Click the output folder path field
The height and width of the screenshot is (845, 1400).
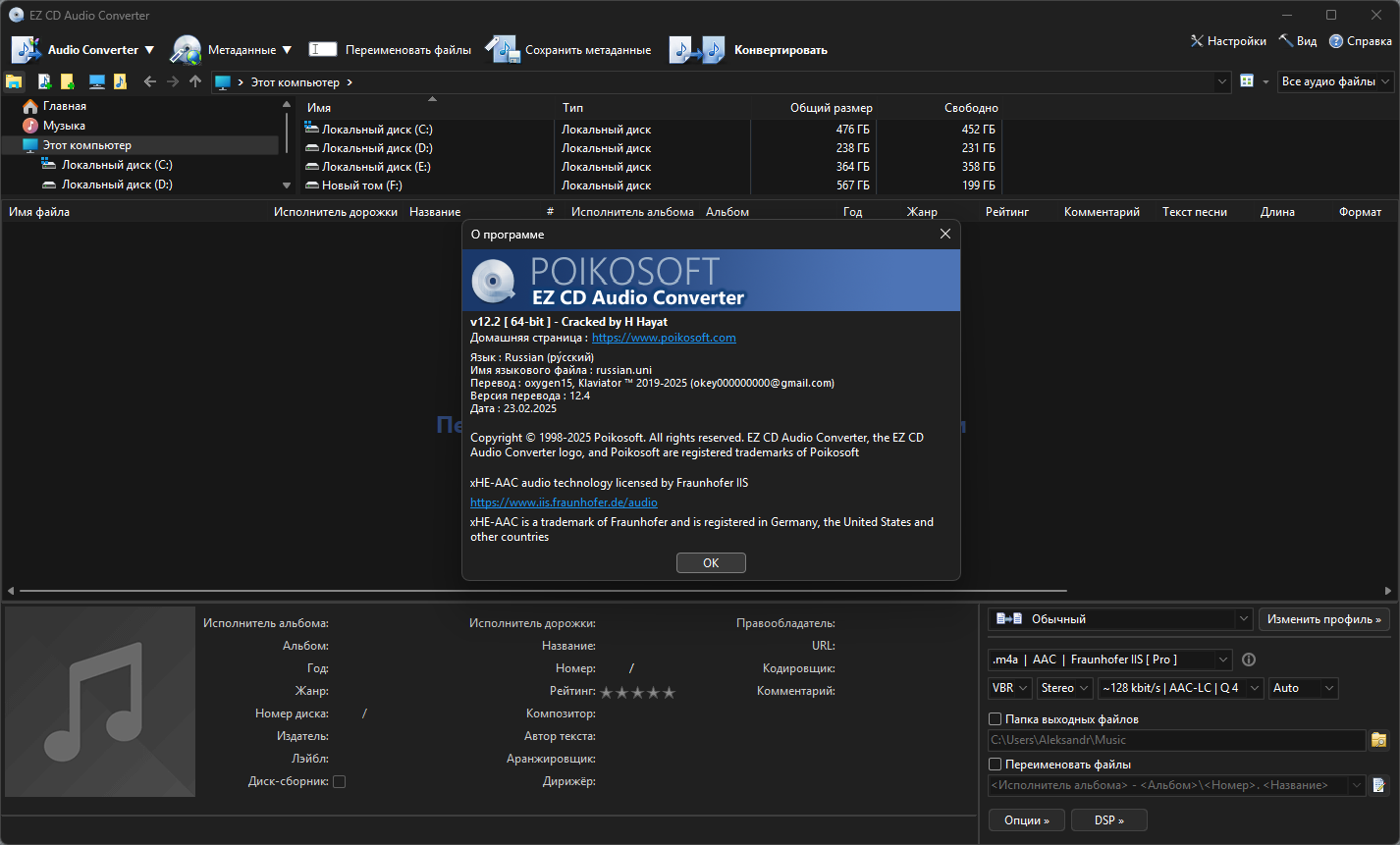pyautogui.click(x=1177, y=740)
